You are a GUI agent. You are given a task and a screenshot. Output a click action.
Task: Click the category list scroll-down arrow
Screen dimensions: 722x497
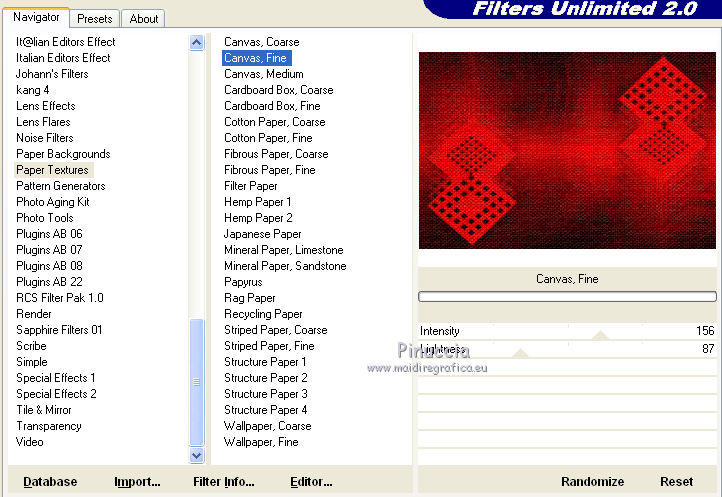(197, 456)
